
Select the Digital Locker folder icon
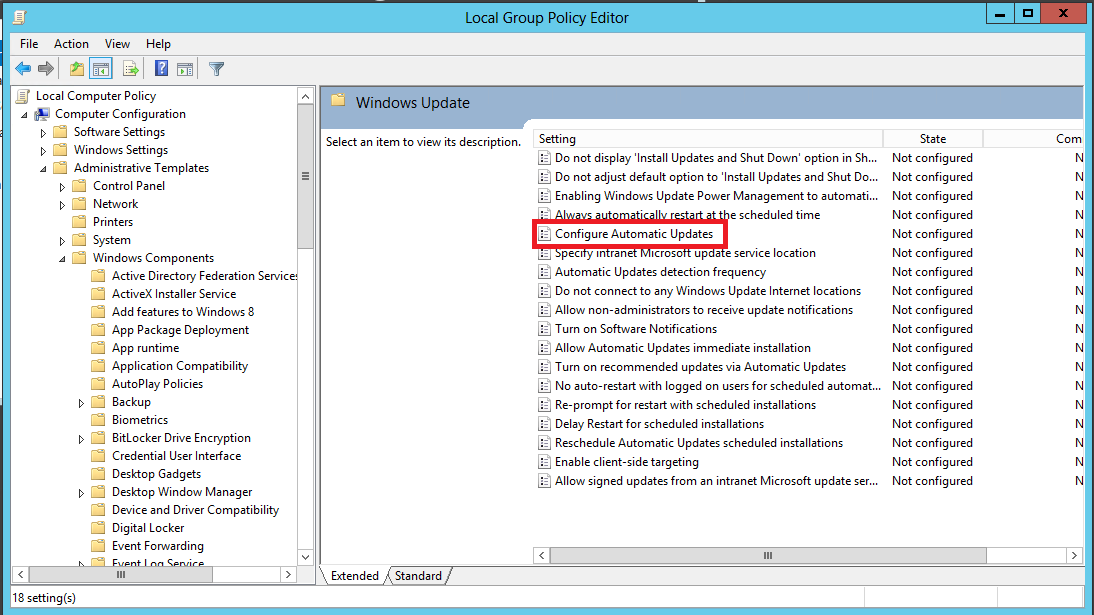[98, 528]
